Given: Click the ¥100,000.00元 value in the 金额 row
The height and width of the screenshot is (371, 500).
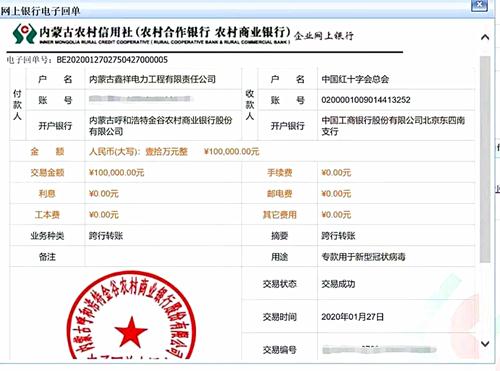Looking at the screenshot, I should (231, 152).
